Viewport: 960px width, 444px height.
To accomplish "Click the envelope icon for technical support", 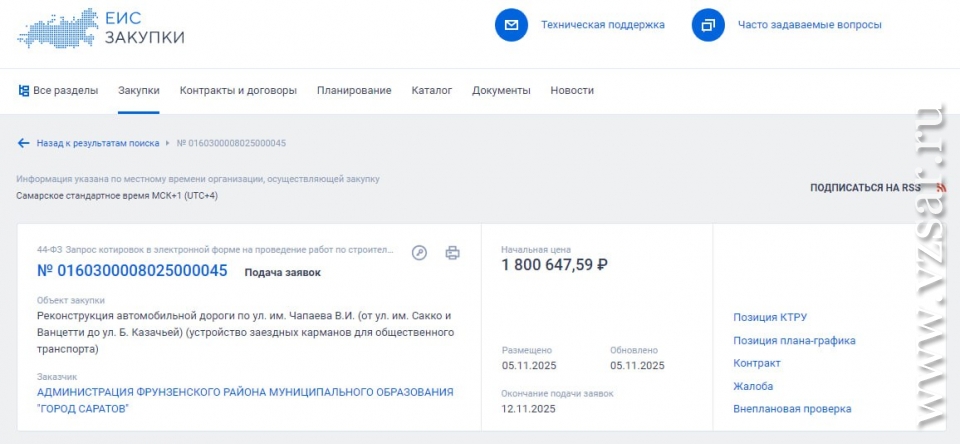I will point(511,25).
